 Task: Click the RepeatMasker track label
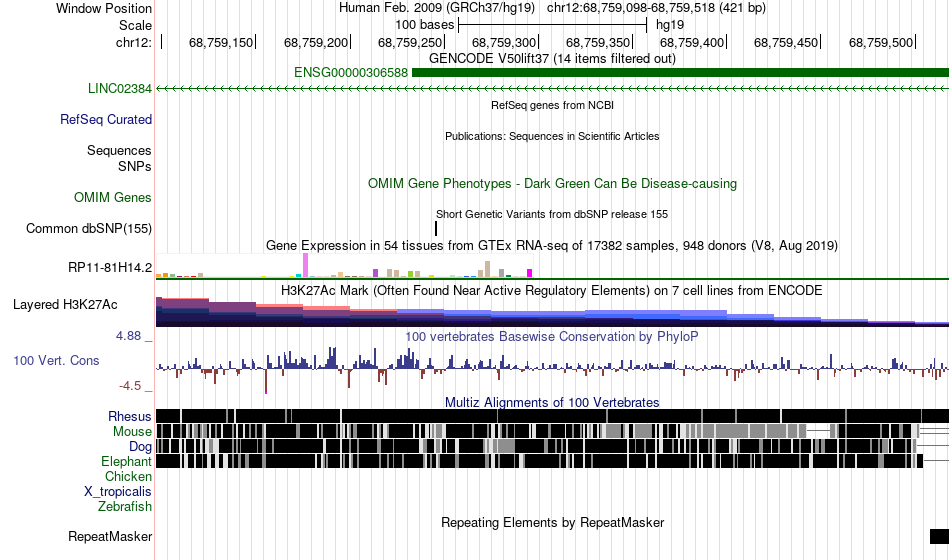[x=110, y=536]
